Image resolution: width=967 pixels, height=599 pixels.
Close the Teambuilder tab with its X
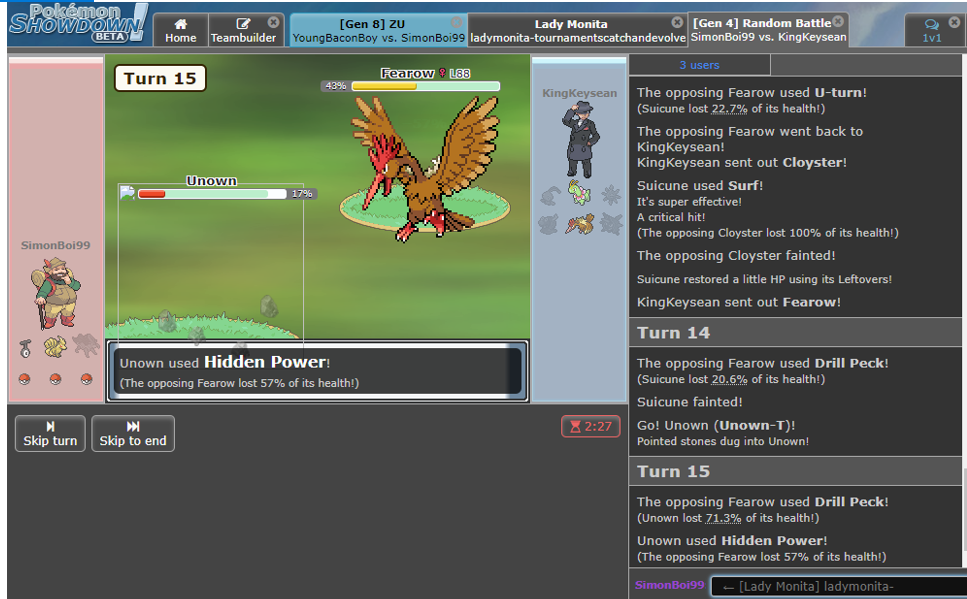point(273,22)
